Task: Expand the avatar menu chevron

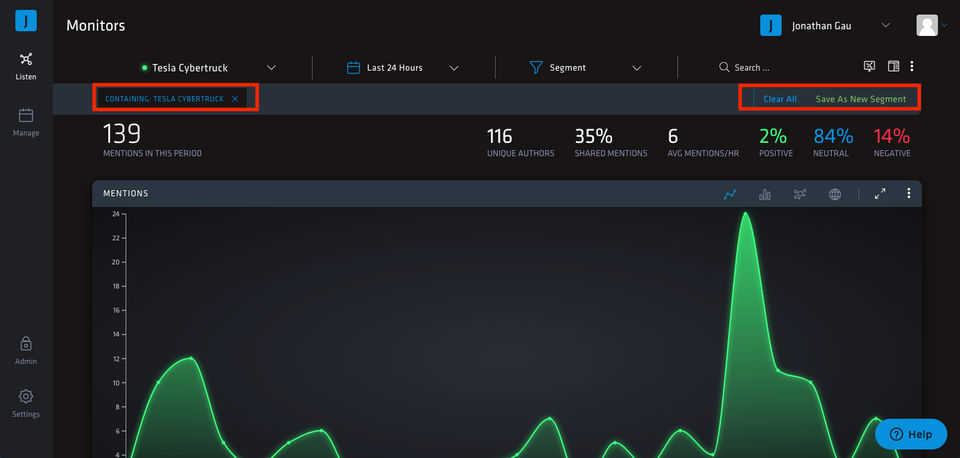Action: [x=945, y=26]
